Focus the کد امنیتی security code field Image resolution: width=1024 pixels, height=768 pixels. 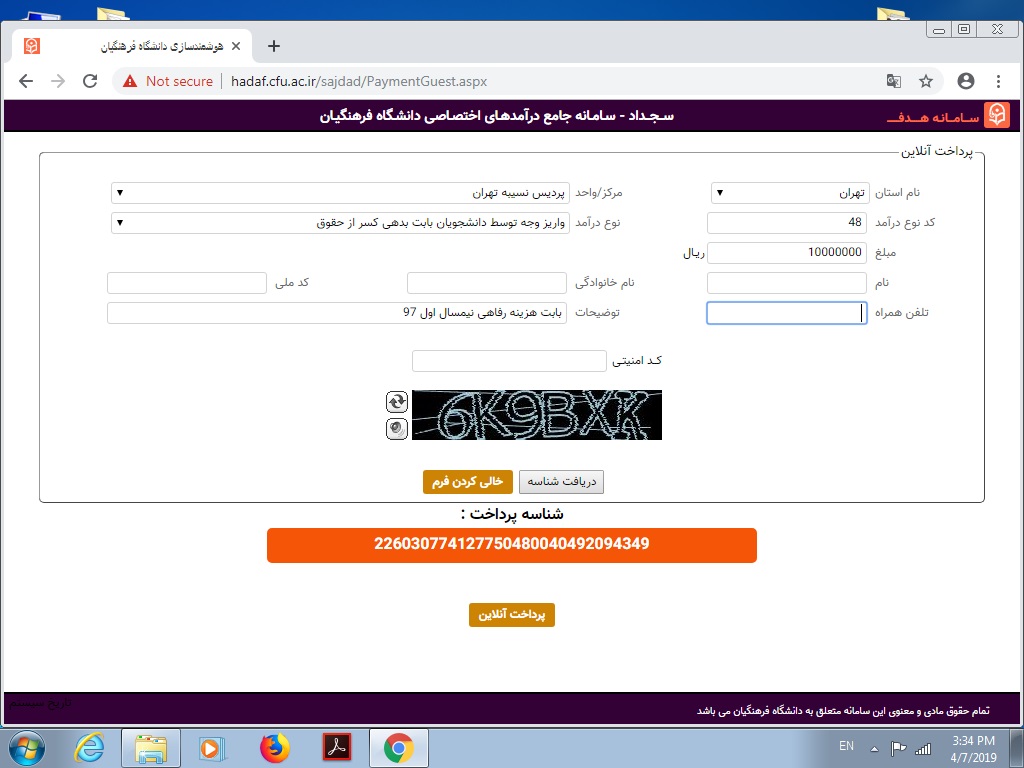click(x=509, y=361)
